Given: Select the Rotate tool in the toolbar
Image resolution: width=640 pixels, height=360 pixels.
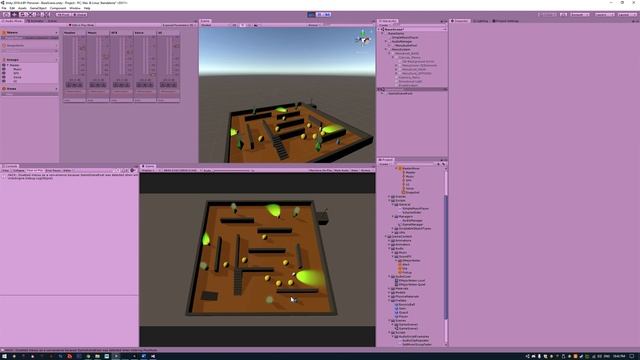Looking at the screenshot, I should click(22, 14).
